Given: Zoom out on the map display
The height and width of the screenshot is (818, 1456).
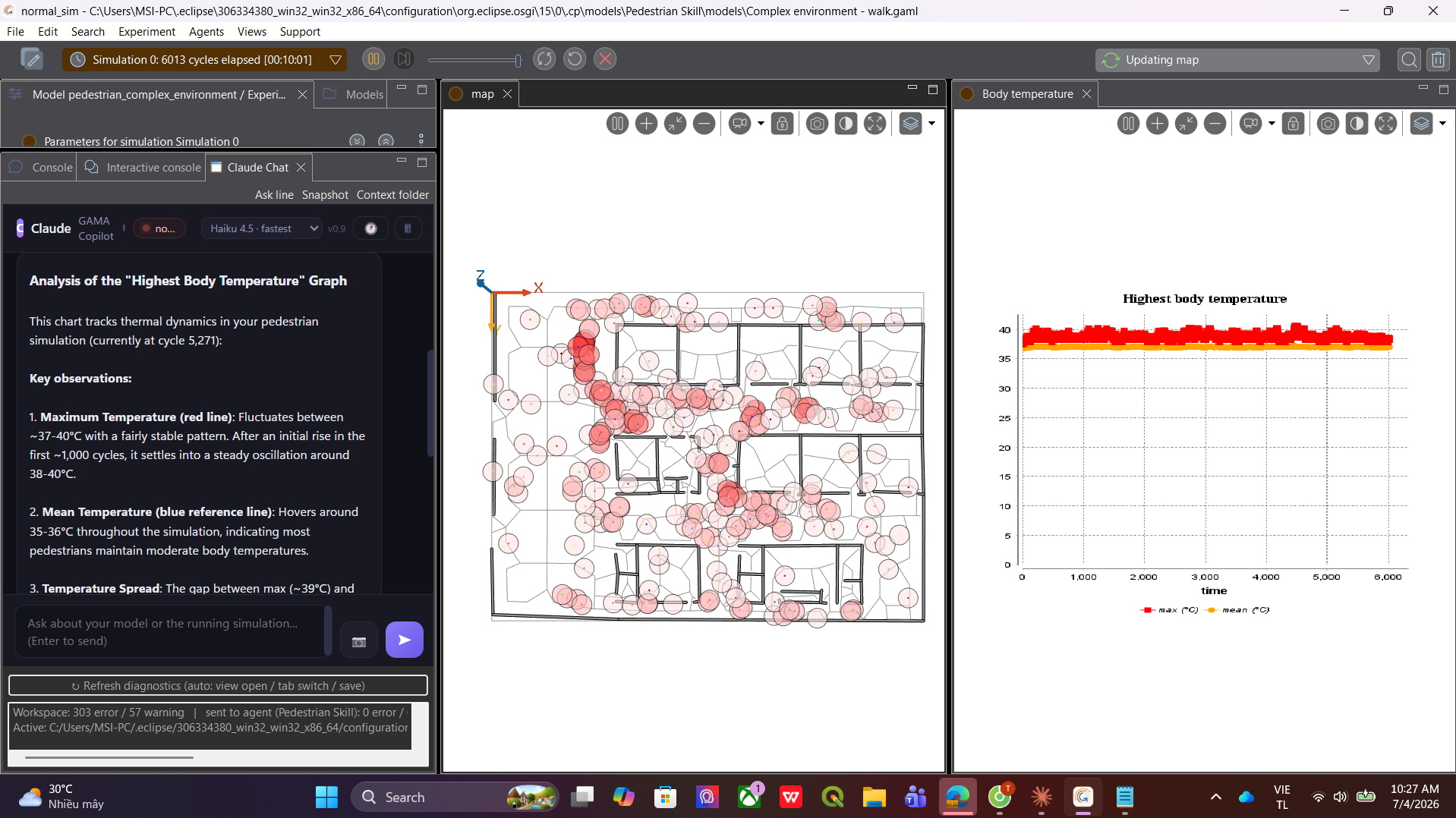Looking at the screenshot, I should pos(704,124).
